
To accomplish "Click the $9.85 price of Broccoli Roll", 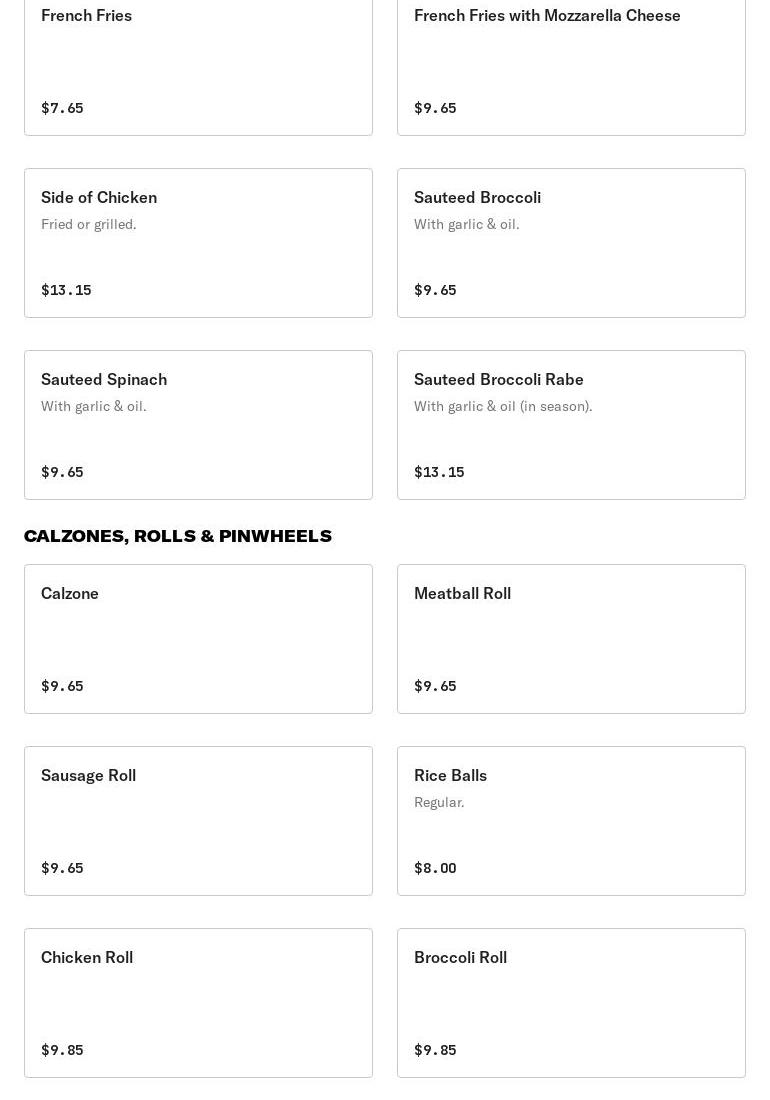I will (435, 1050).
